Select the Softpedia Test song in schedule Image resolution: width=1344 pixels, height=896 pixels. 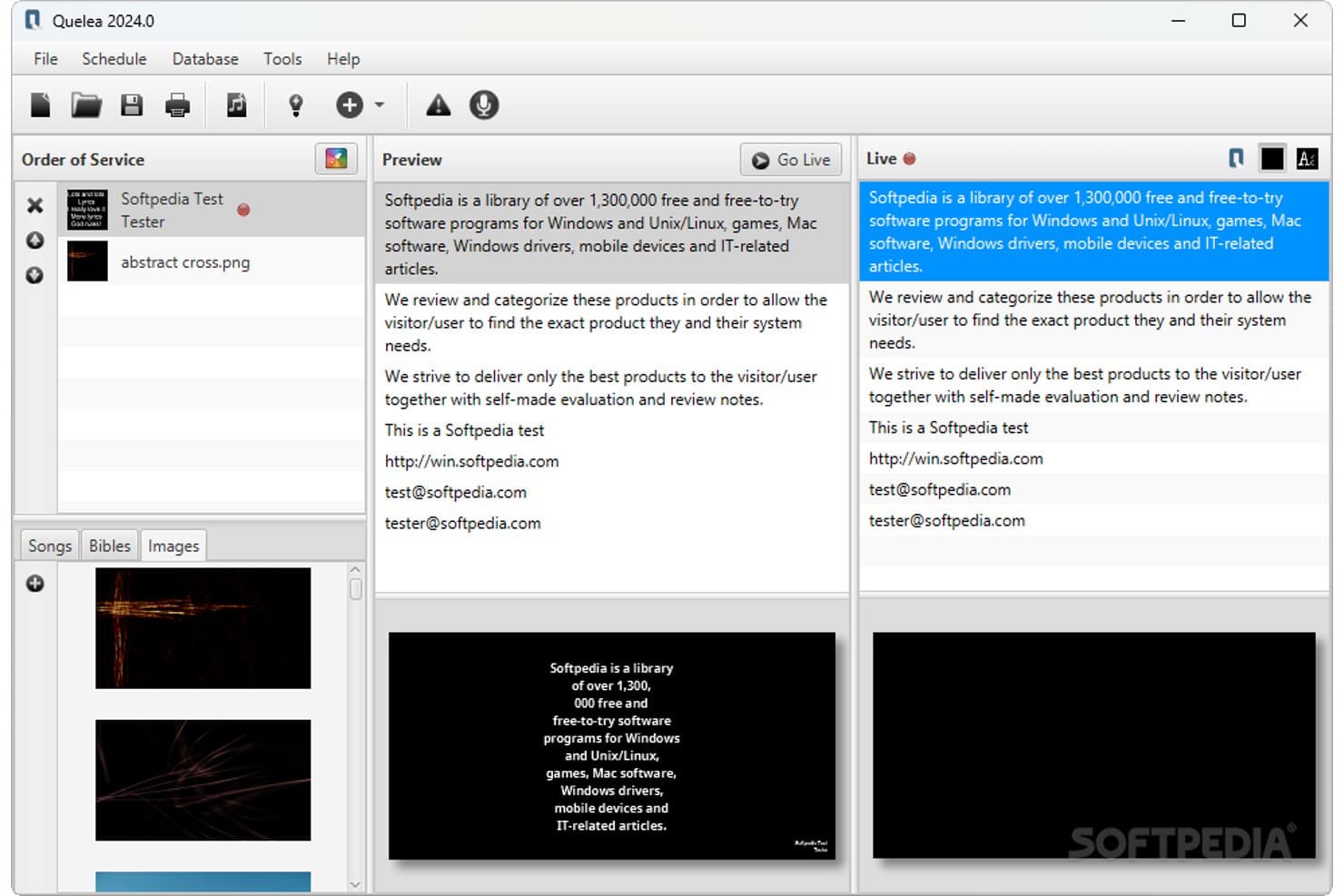point(212,210)
